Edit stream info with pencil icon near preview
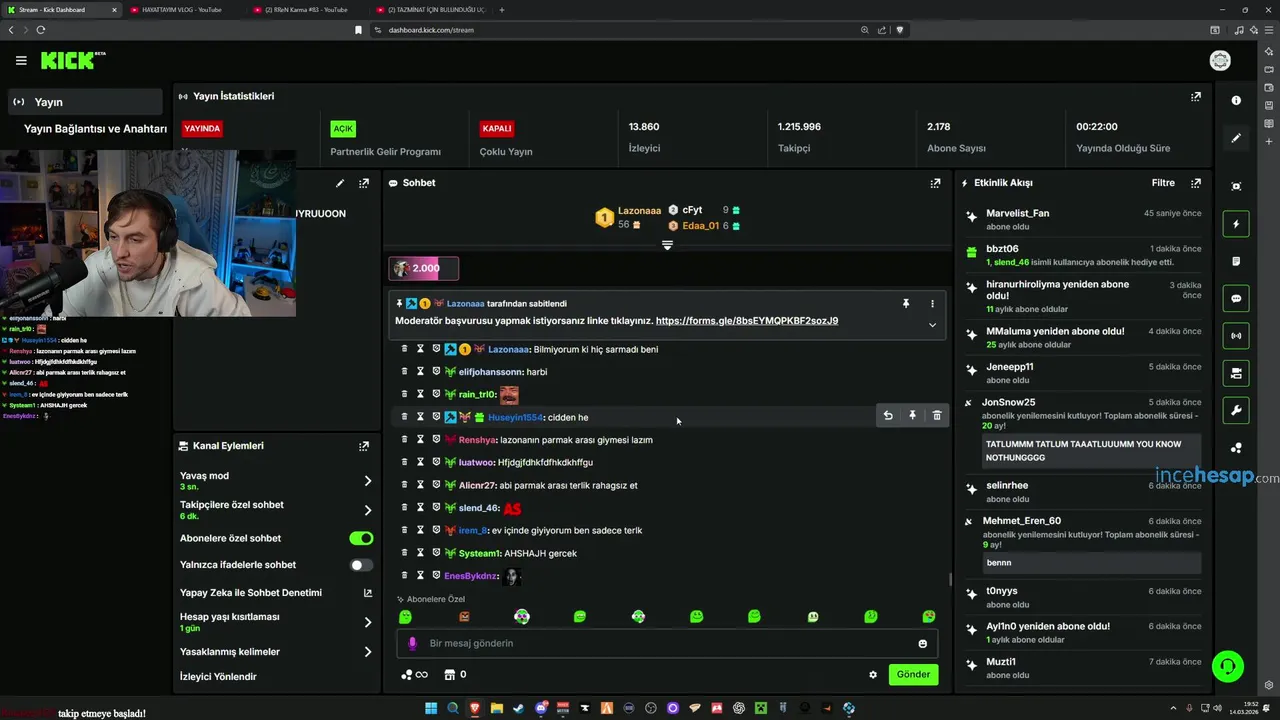Image resolution: width=1280 pixels, height=720 pixels. (340, 183)
